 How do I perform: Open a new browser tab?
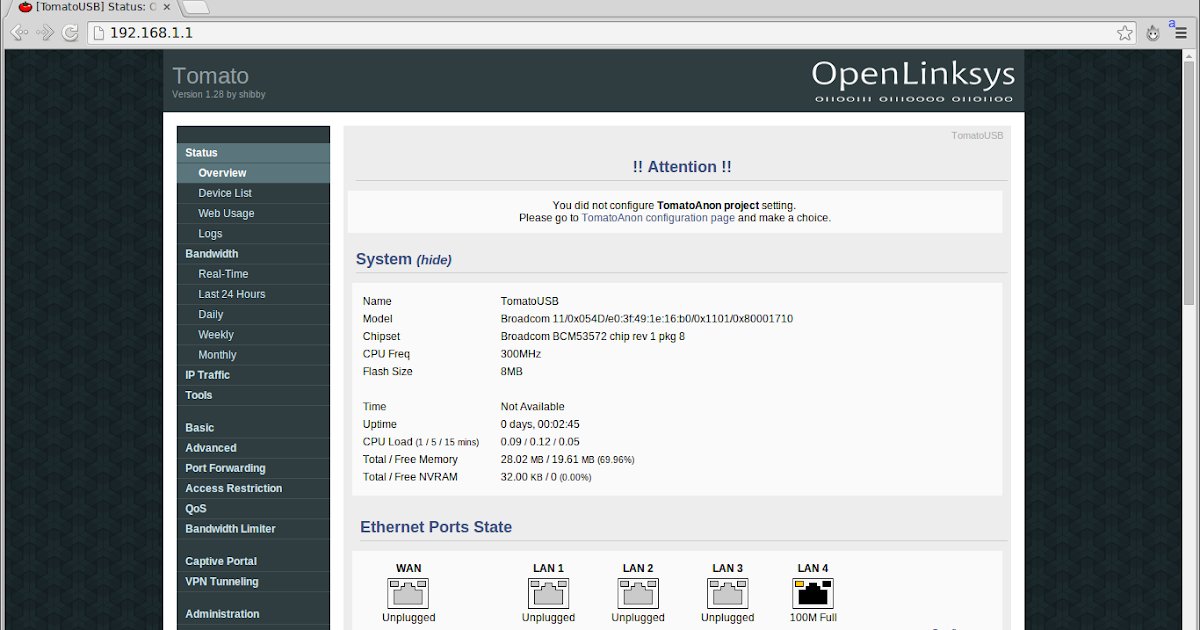196,7
